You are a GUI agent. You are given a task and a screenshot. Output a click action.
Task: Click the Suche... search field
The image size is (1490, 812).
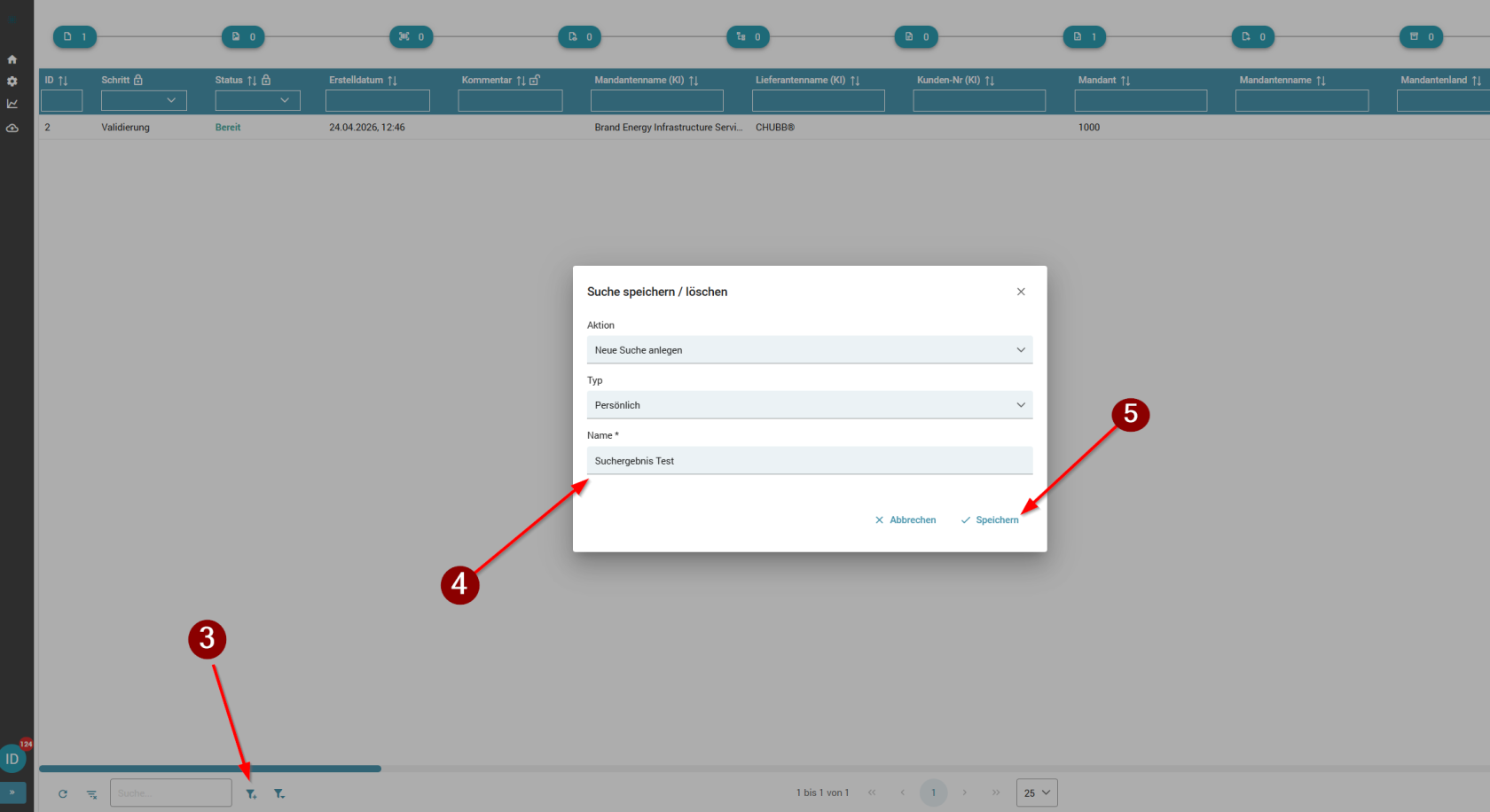pyautogui.click(x=171, y=793)
